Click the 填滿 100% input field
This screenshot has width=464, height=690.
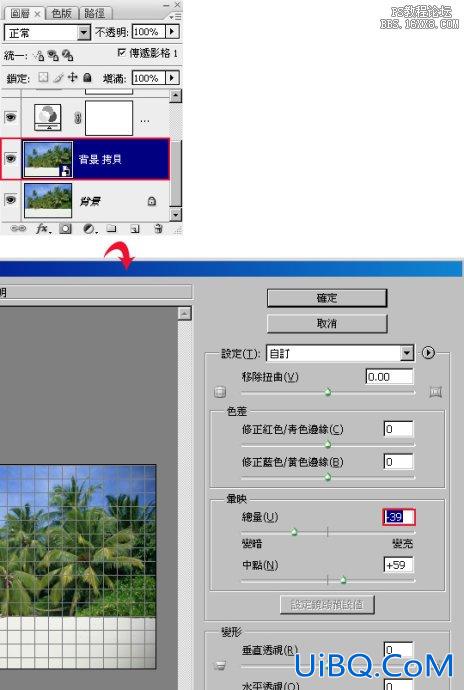(x=149, y=78)
